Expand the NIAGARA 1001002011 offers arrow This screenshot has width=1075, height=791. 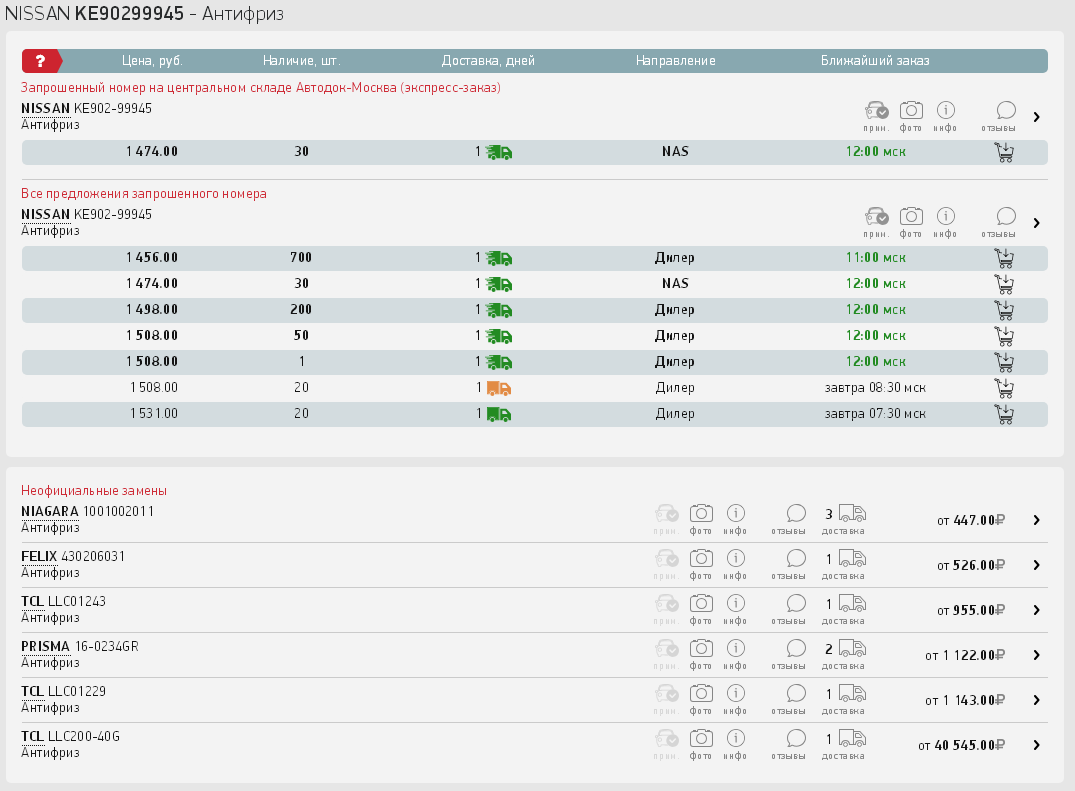(1037, 520)
